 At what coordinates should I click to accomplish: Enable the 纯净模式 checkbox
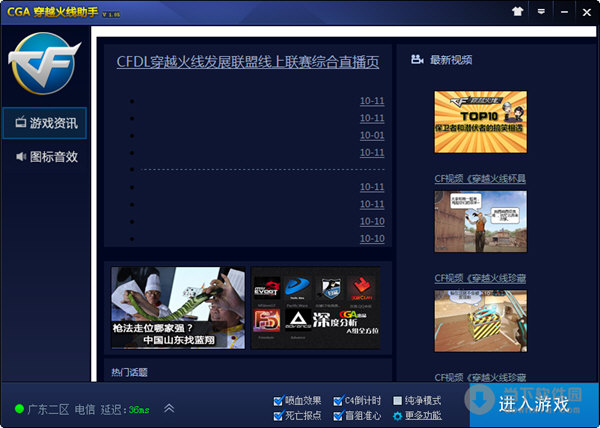[x=398, y=401]
